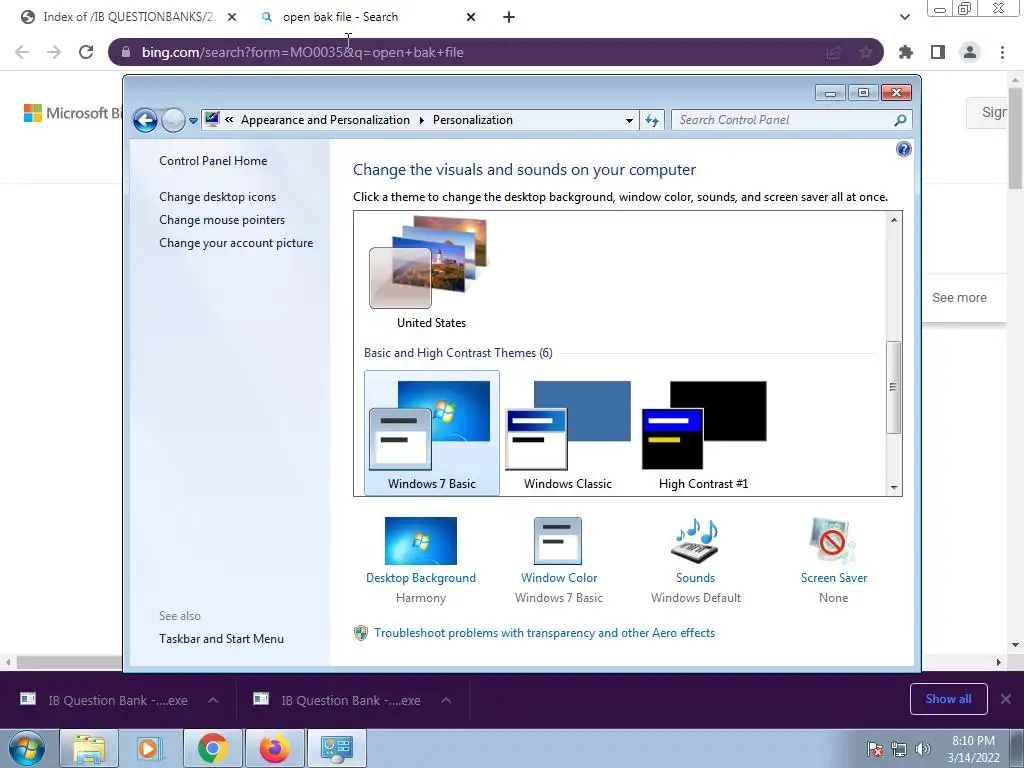The image size is (1024, 768).
Task: Click the theme list scroll down arrow
Action: click(893, 487)
